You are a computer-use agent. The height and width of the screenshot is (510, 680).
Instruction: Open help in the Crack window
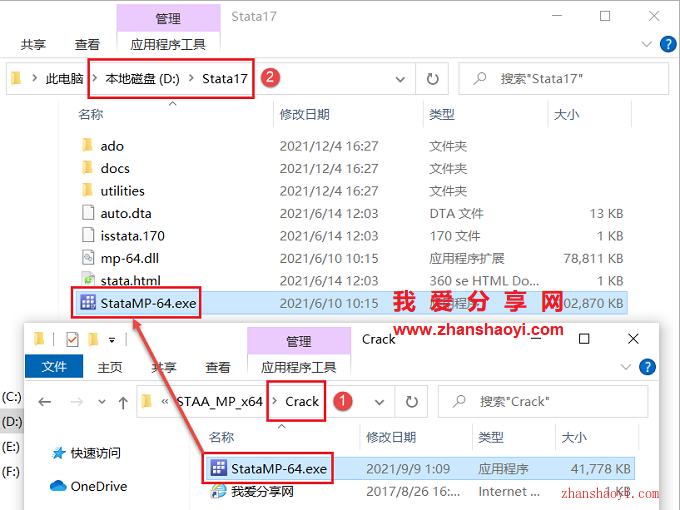(647, 367)
